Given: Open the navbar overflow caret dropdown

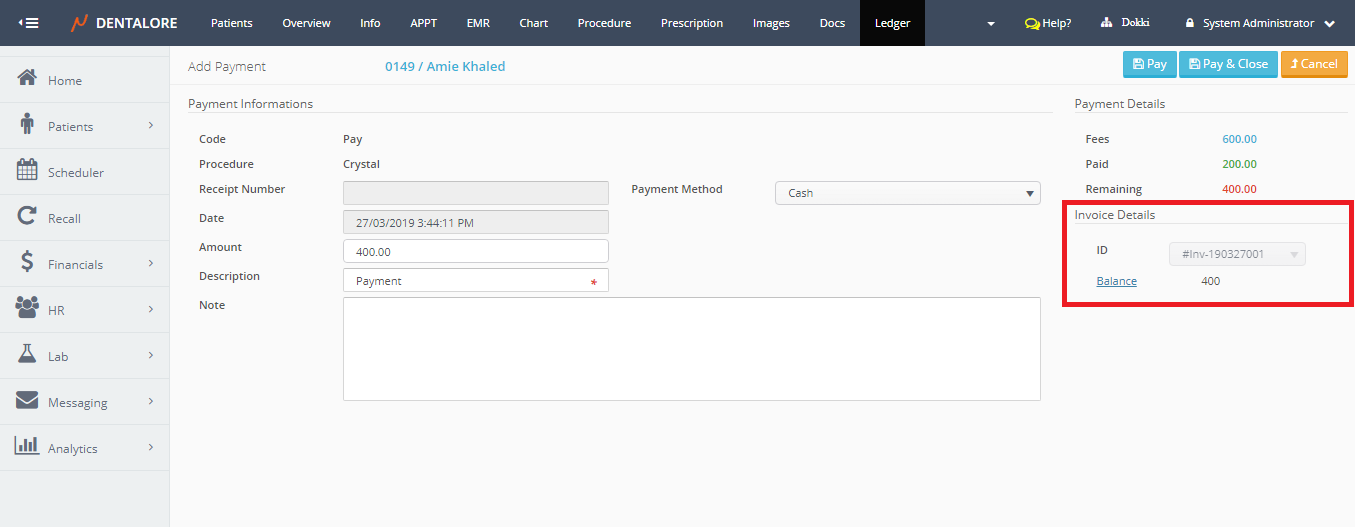Looking at the screenshot, I should click(x=991, y=23).
